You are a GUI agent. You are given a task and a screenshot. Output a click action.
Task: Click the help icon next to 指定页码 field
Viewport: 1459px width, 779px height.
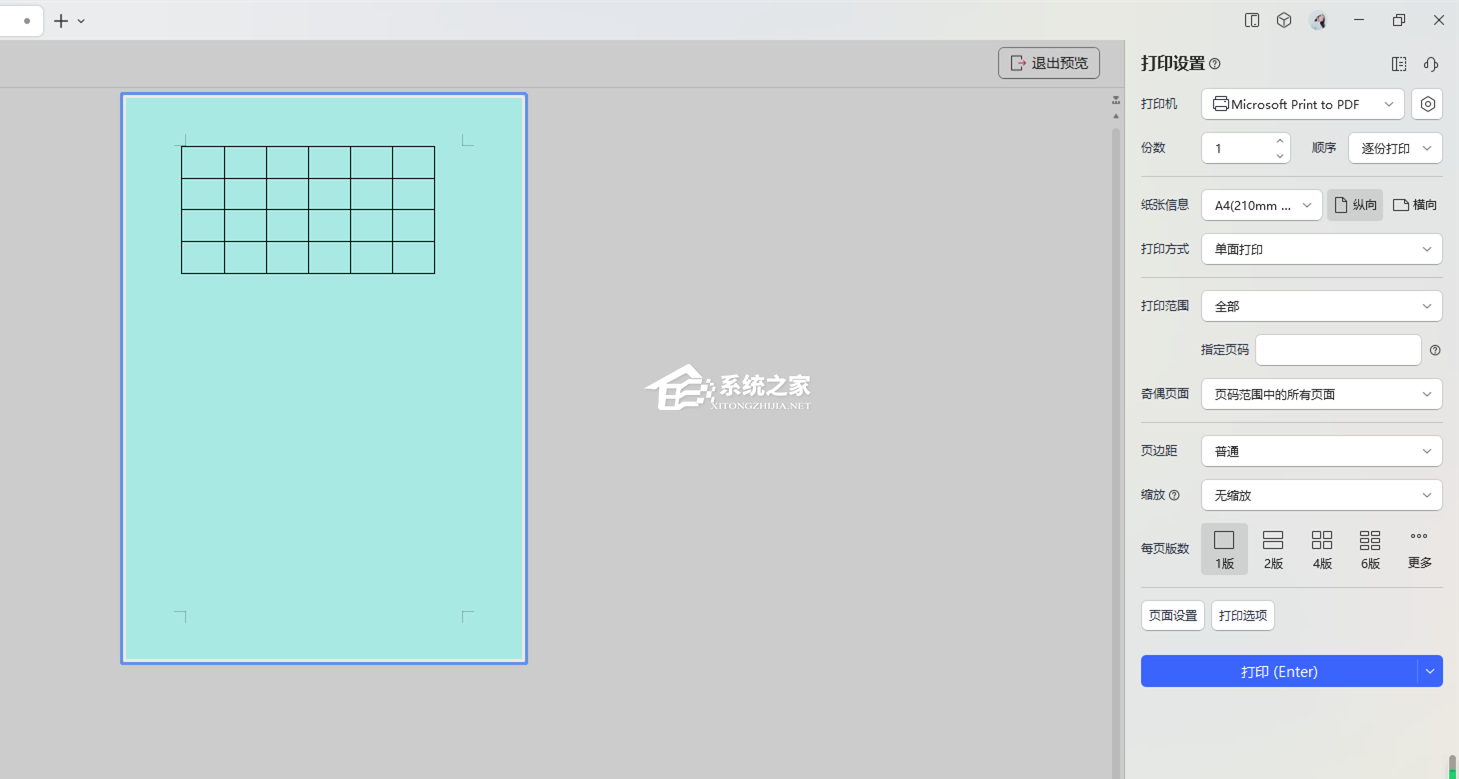click(1435, 350)
